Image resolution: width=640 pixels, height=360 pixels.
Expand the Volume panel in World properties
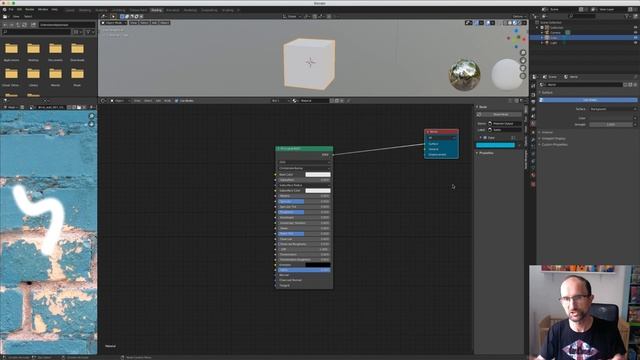pos(546,132)
